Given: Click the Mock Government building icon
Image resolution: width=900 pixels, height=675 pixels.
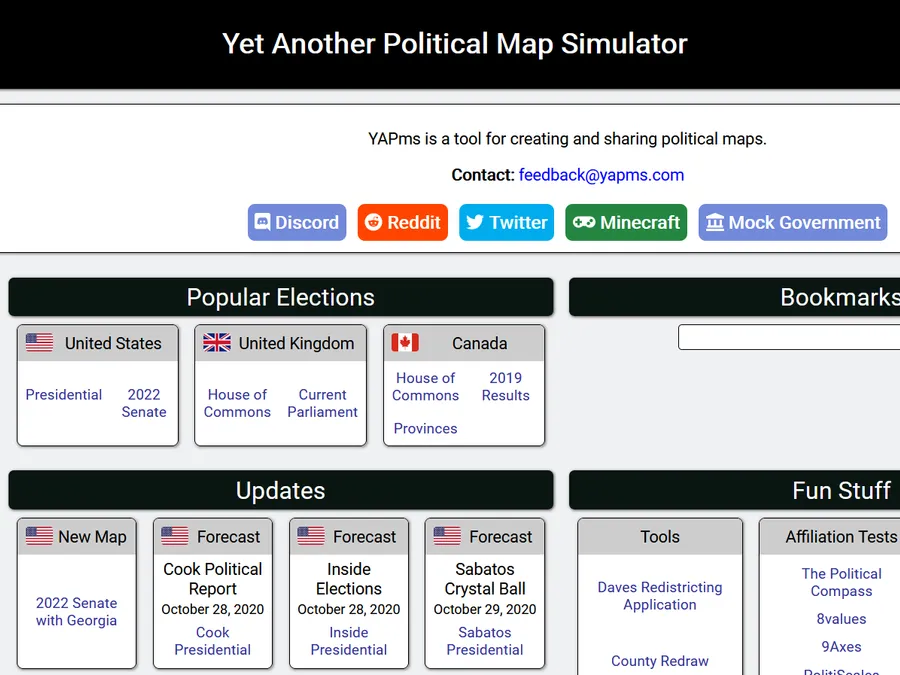Looking at the screenshot, I should point(715,222).
